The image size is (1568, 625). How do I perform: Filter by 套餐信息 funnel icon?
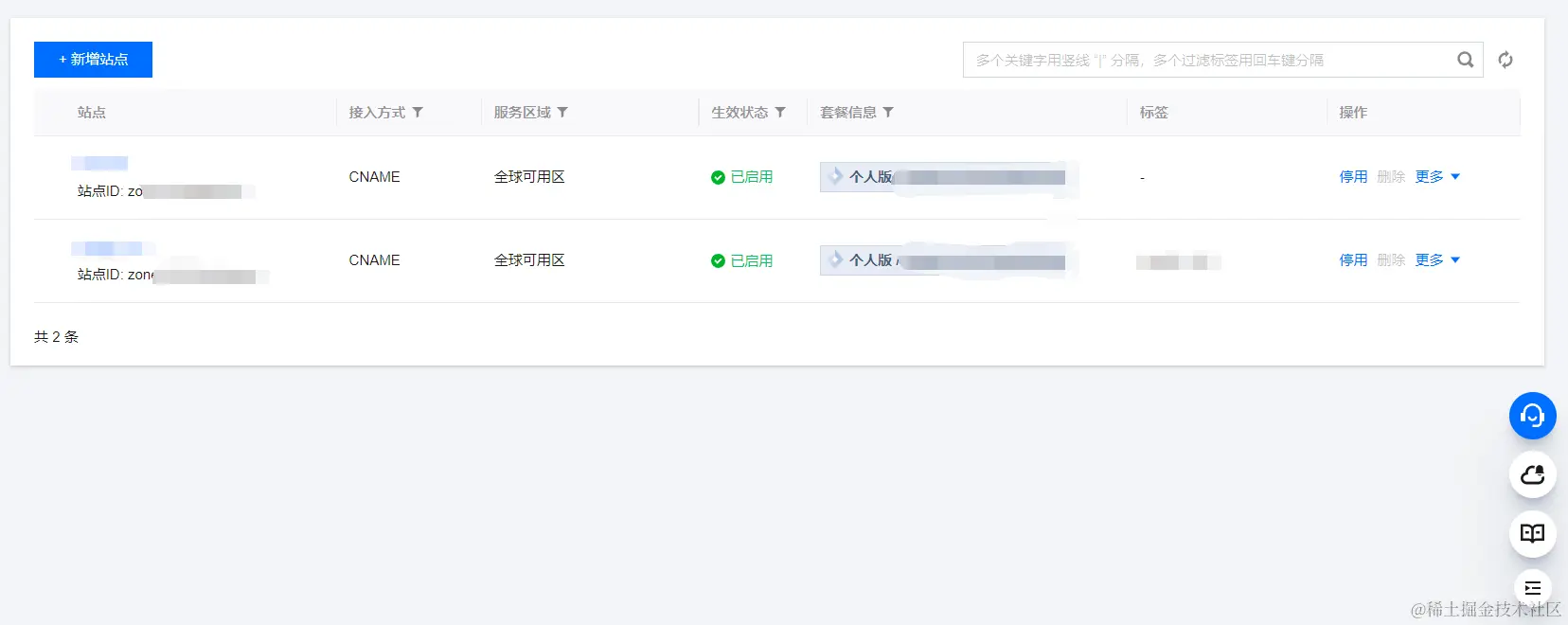pyautogui.click(x=888, y=112)
